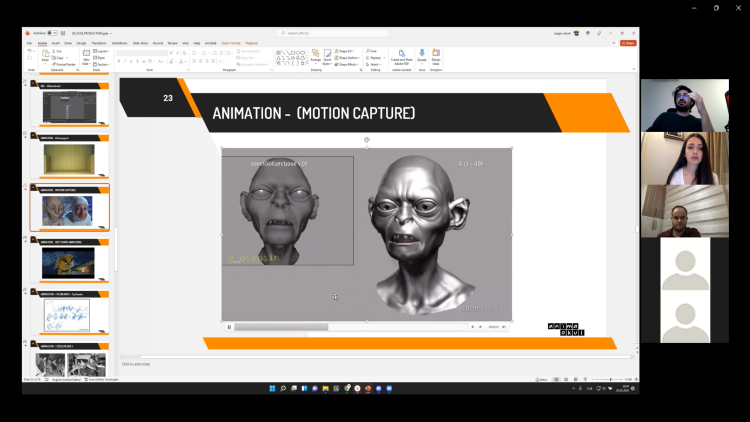
Task: Toggle Italic formatting in Font group
Action: (125, 61)
